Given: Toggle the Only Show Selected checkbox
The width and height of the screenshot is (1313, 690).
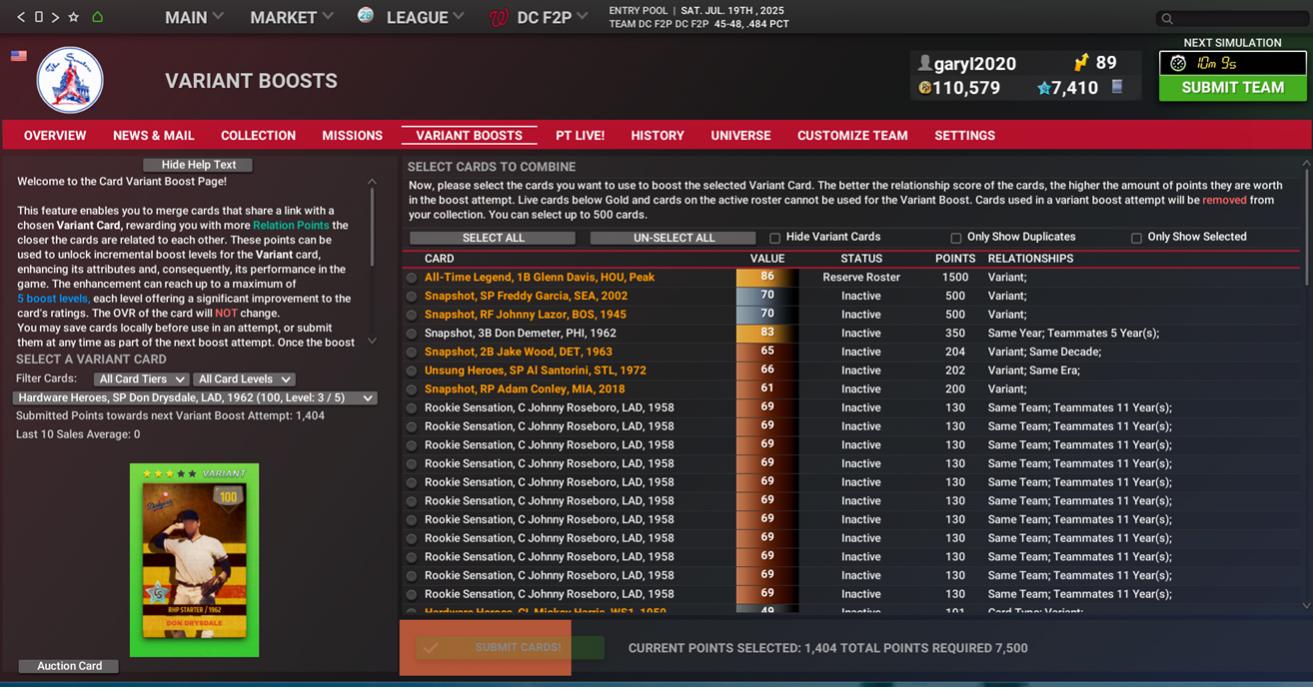Looking at the screenshot, I should coord(1136,238).
